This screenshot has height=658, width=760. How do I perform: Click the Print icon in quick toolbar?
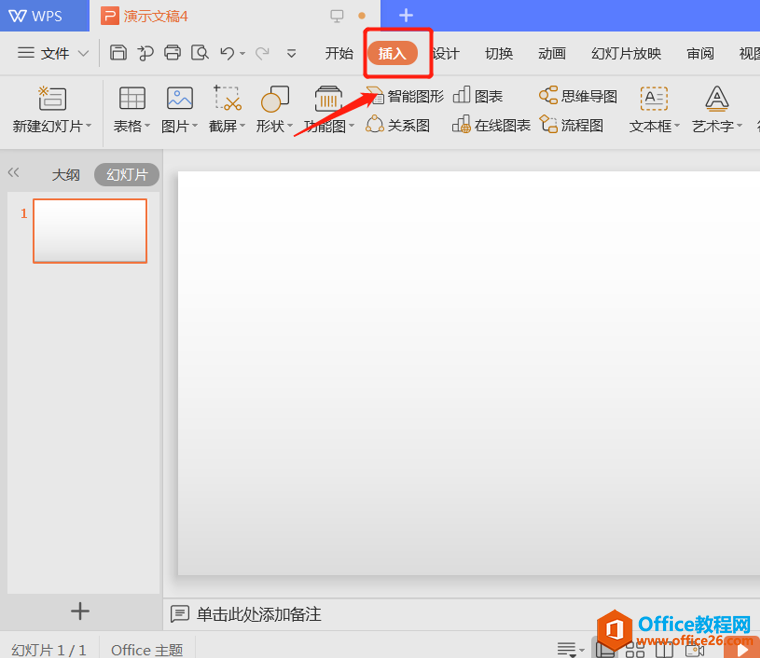tap(172, 53)
